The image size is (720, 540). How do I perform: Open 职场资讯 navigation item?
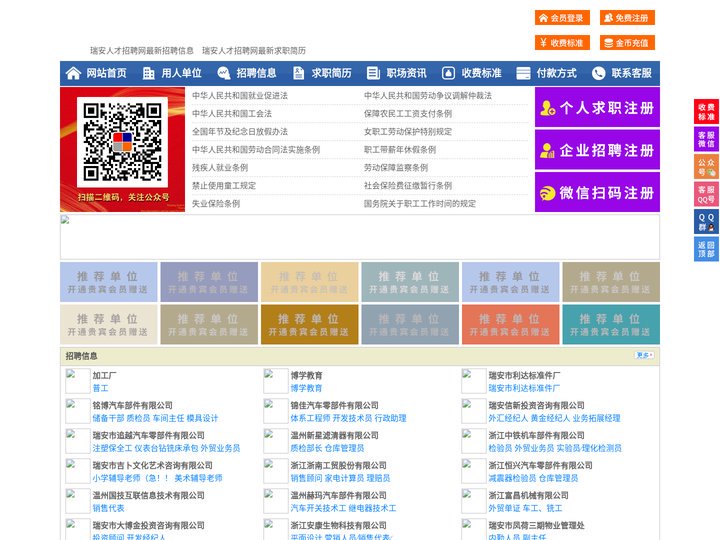coord(406,73)
